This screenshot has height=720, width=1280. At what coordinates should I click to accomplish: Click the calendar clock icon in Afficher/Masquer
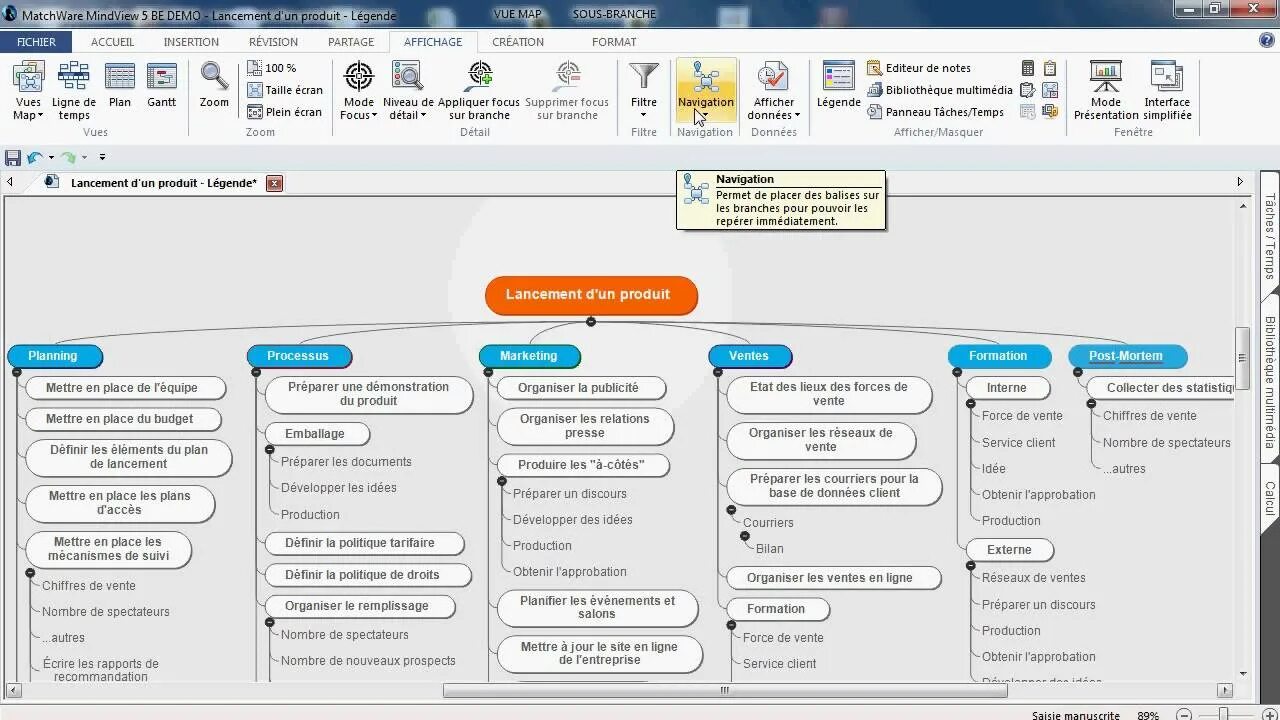1028,112
